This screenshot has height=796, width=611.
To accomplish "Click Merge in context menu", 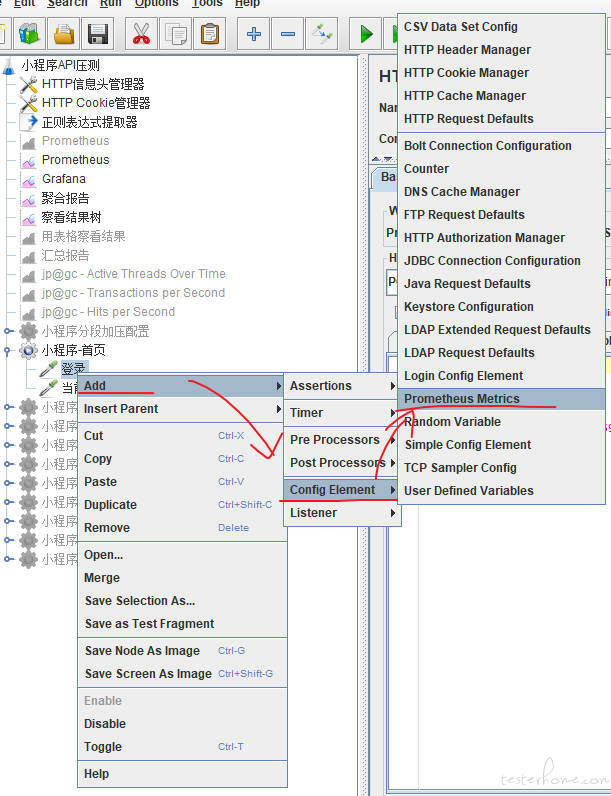I will pyautogui.click(x=182, y=578).
